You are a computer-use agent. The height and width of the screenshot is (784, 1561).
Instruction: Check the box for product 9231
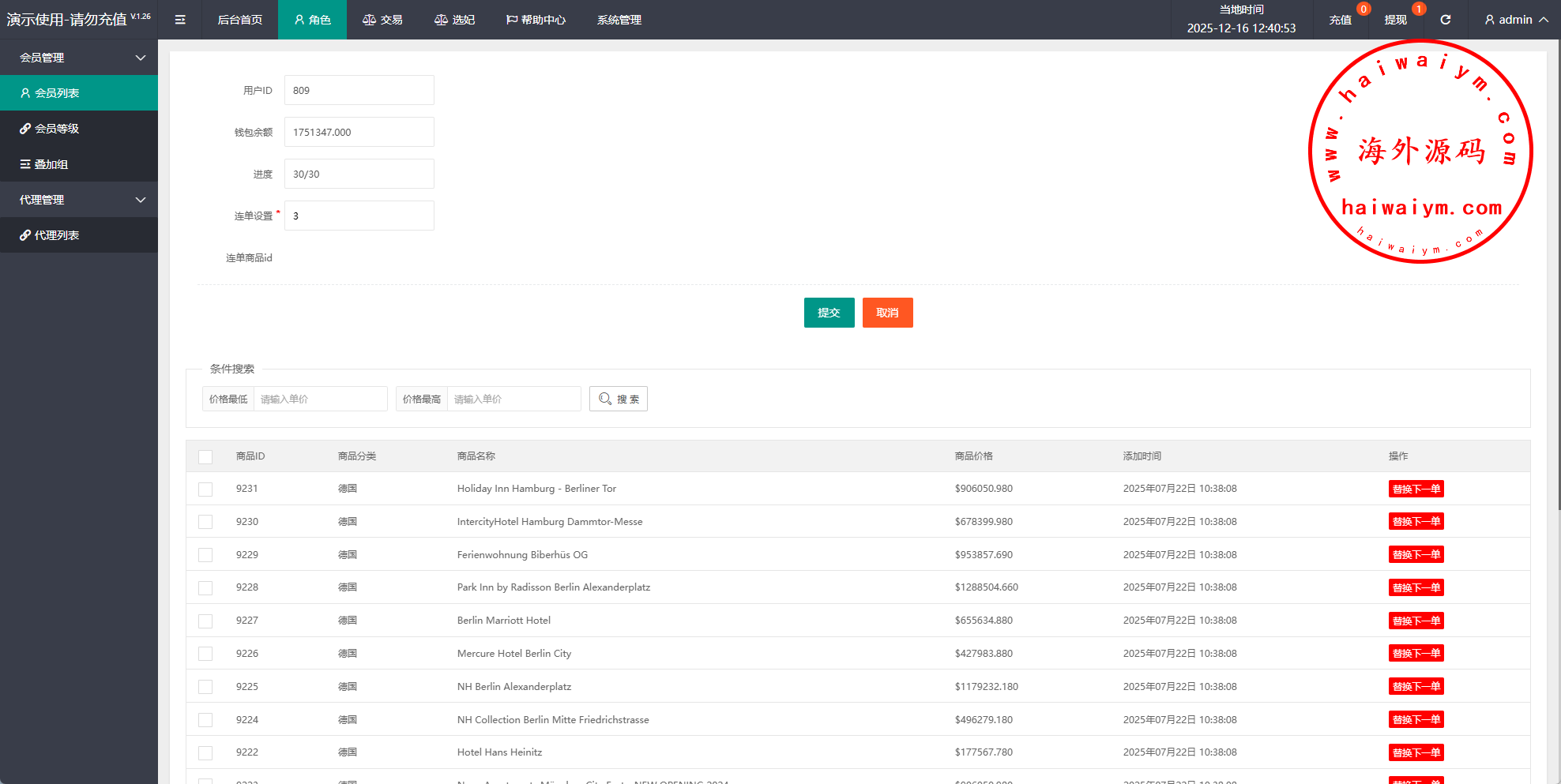tap(205, 489)
